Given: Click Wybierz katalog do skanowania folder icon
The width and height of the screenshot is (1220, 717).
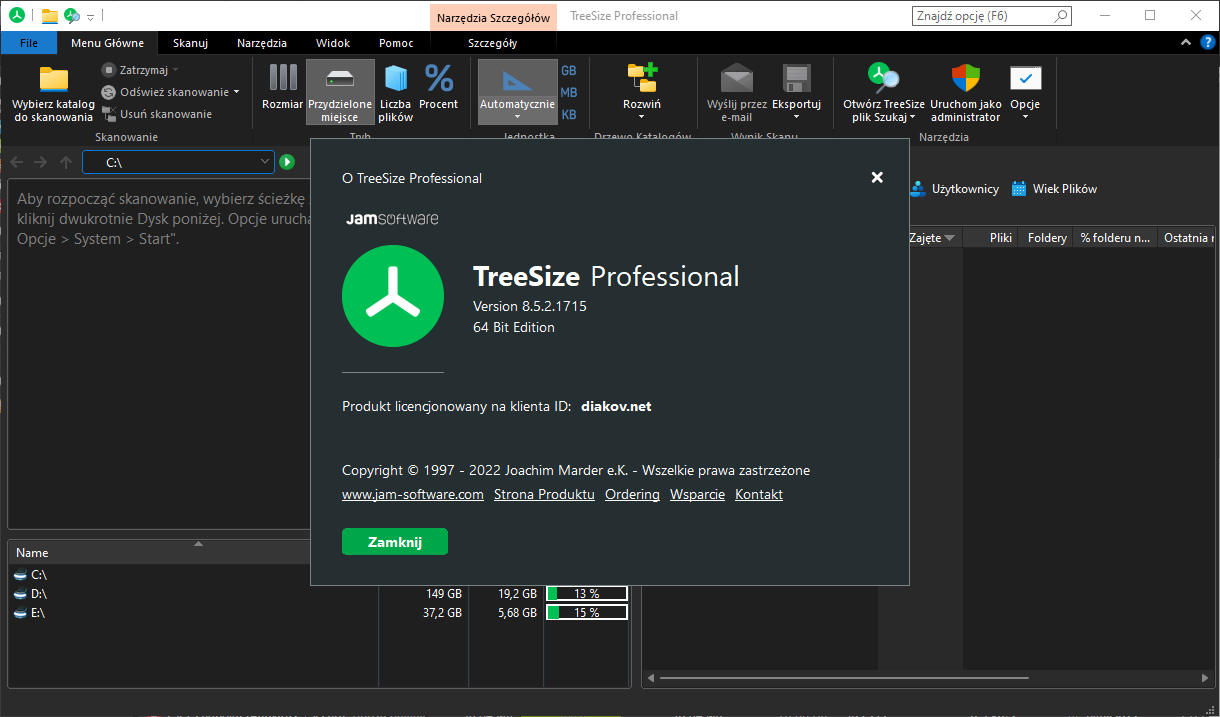Looking at the screenshot, I should (x=53, y=80).
